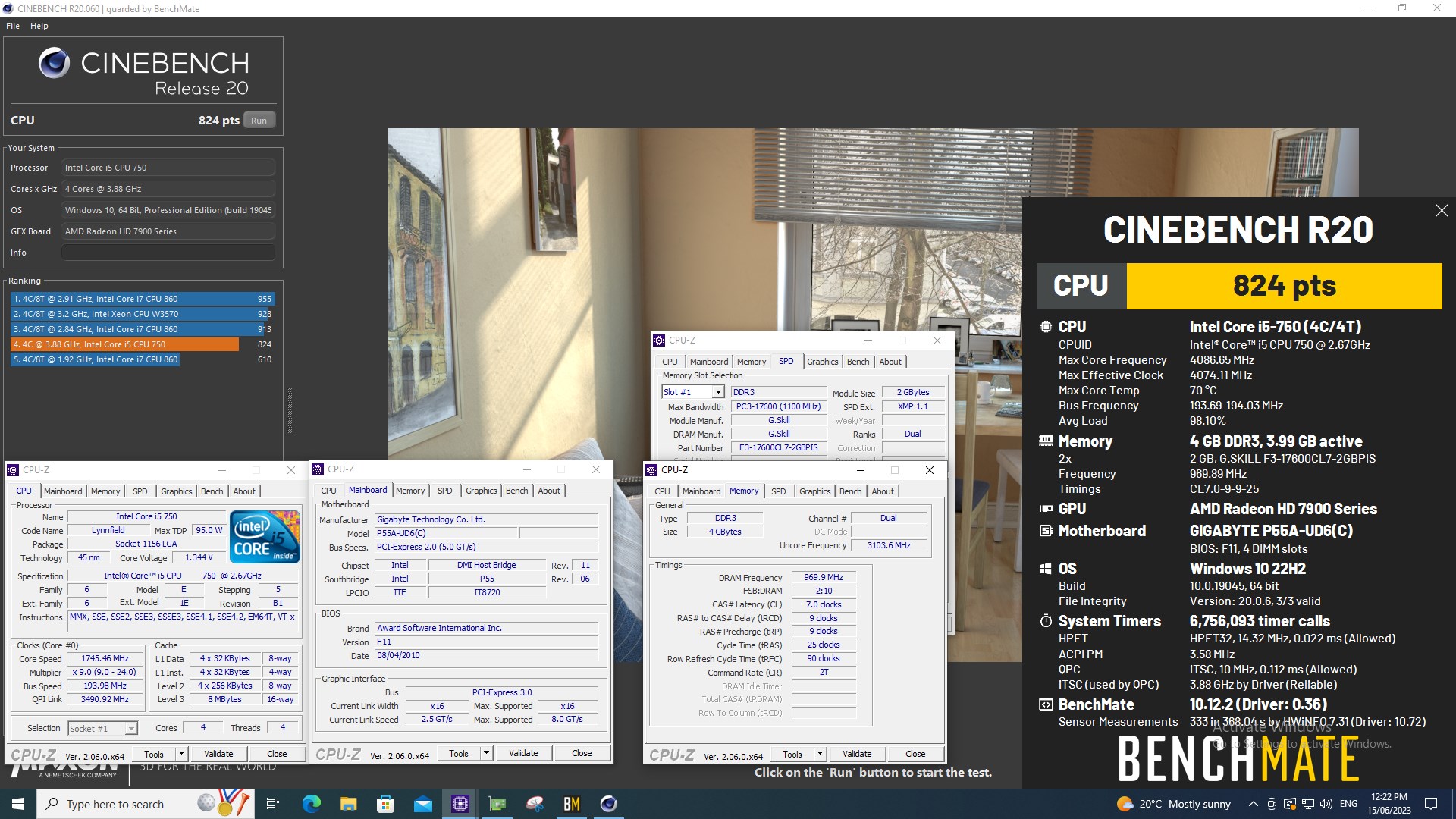Click the Close button in the Memory CPU-Z window

pos(915,754)
